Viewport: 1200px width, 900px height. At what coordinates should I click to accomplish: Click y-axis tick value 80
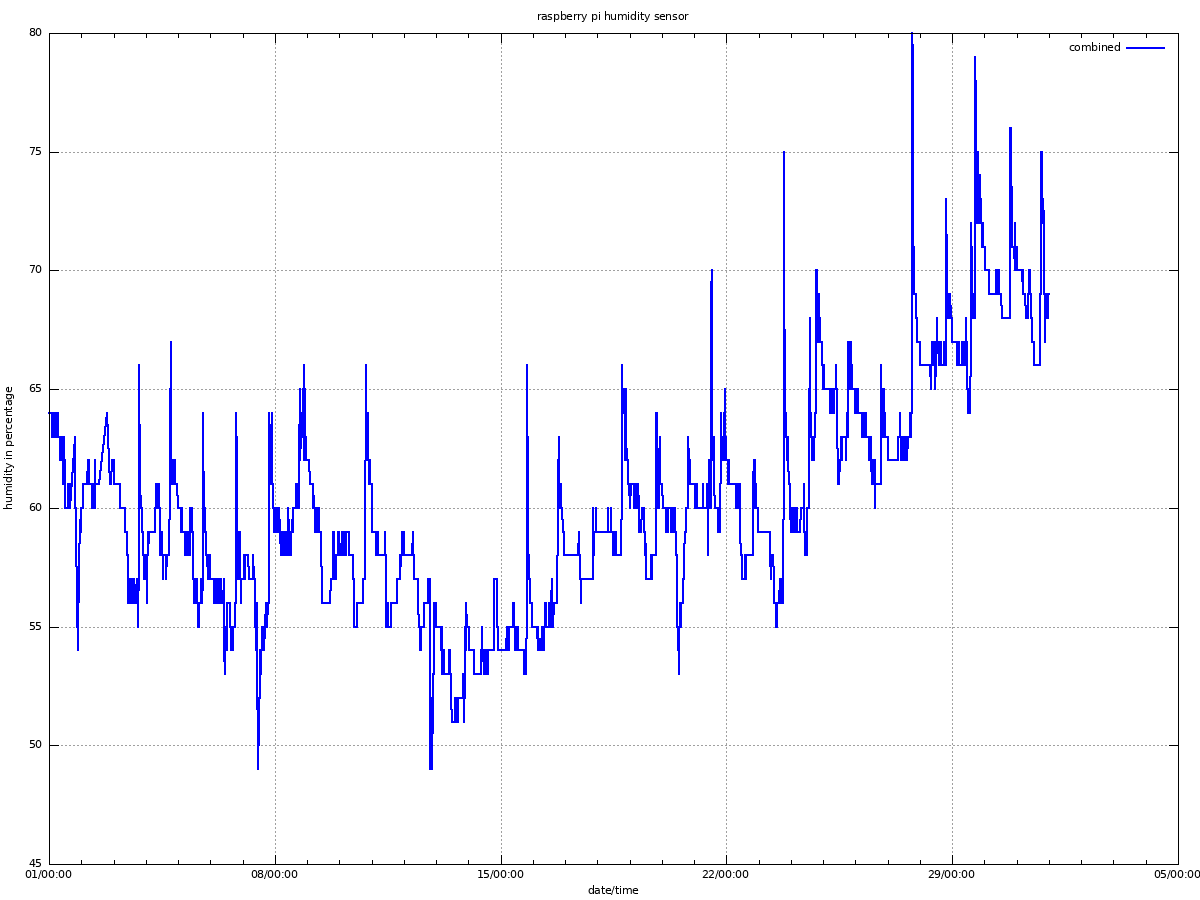point(37,33)
